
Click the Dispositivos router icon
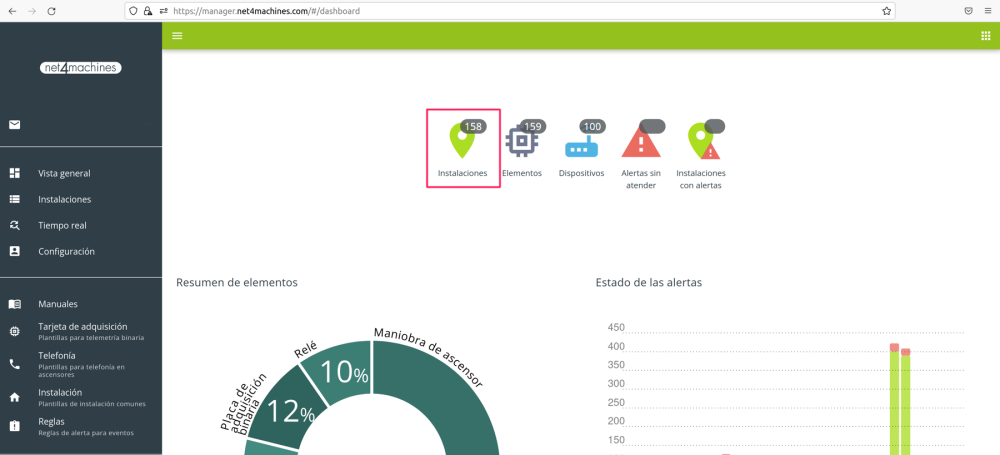pyautogui.click(x=581, y=149)
